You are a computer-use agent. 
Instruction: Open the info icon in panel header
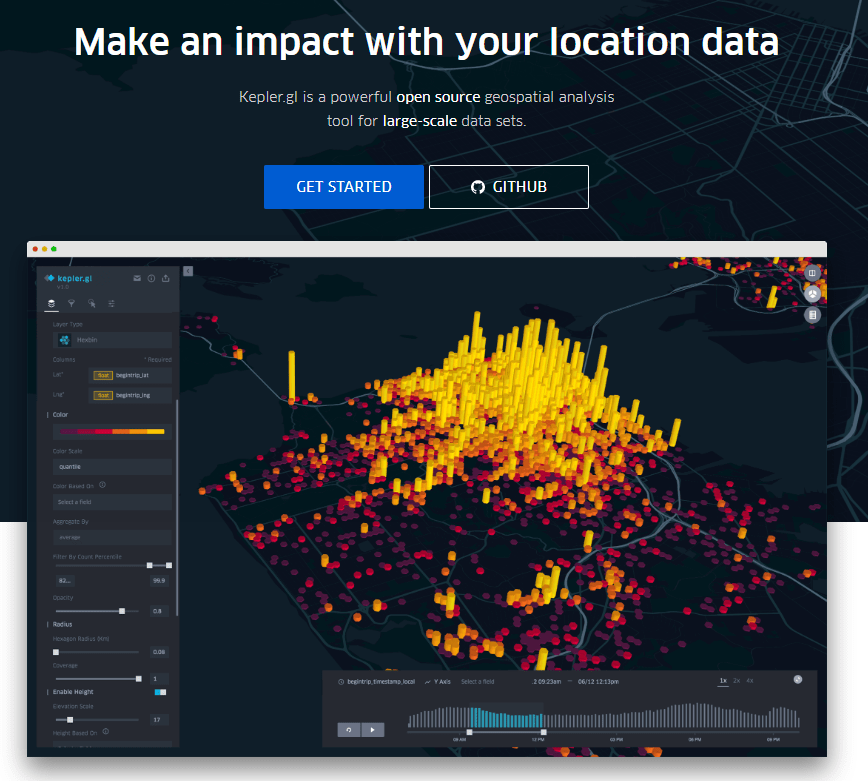(151, 279)
